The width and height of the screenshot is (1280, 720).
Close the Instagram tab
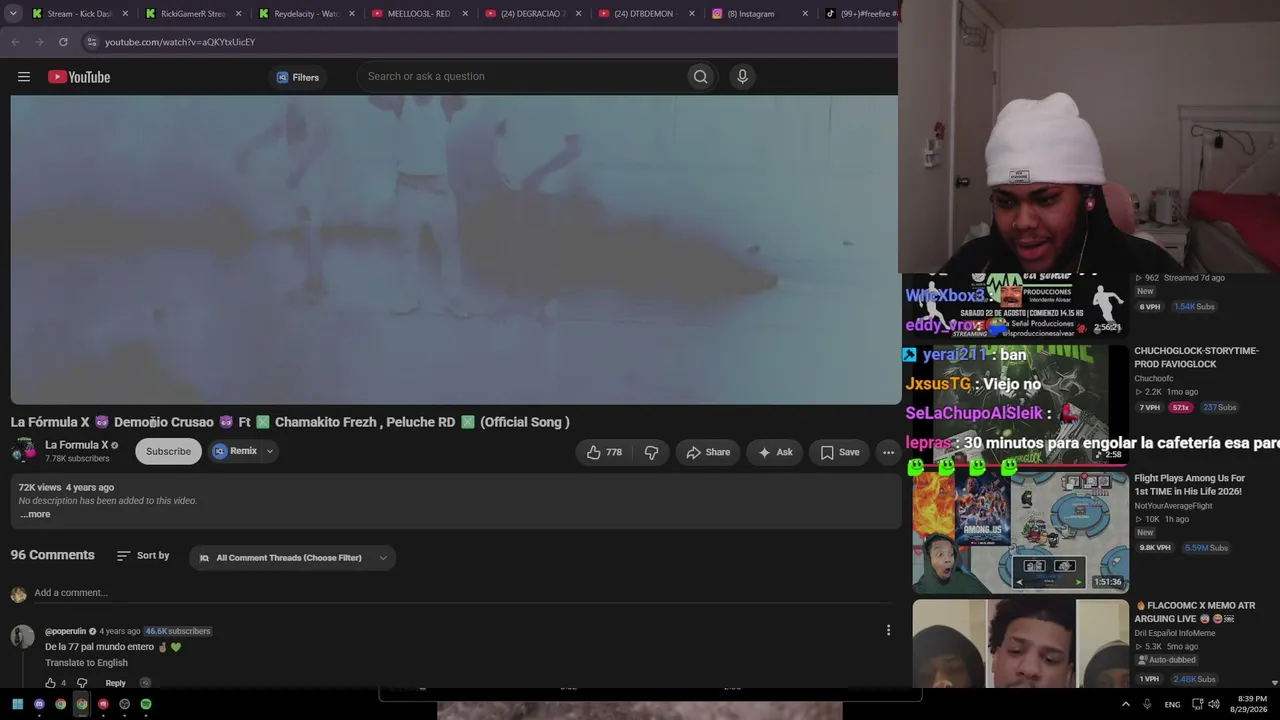803,14
